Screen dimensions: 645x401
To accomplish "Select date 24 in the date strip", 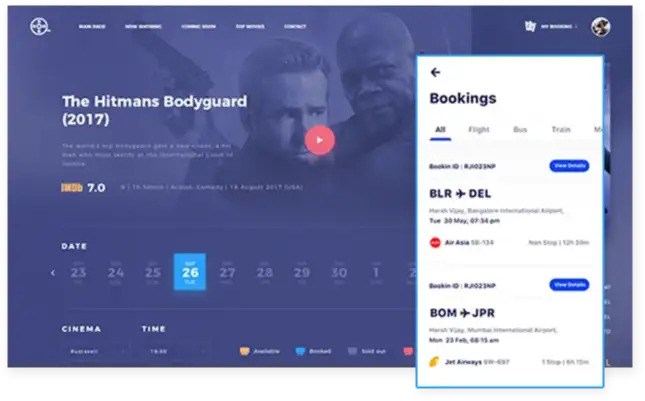I will 116,272.
